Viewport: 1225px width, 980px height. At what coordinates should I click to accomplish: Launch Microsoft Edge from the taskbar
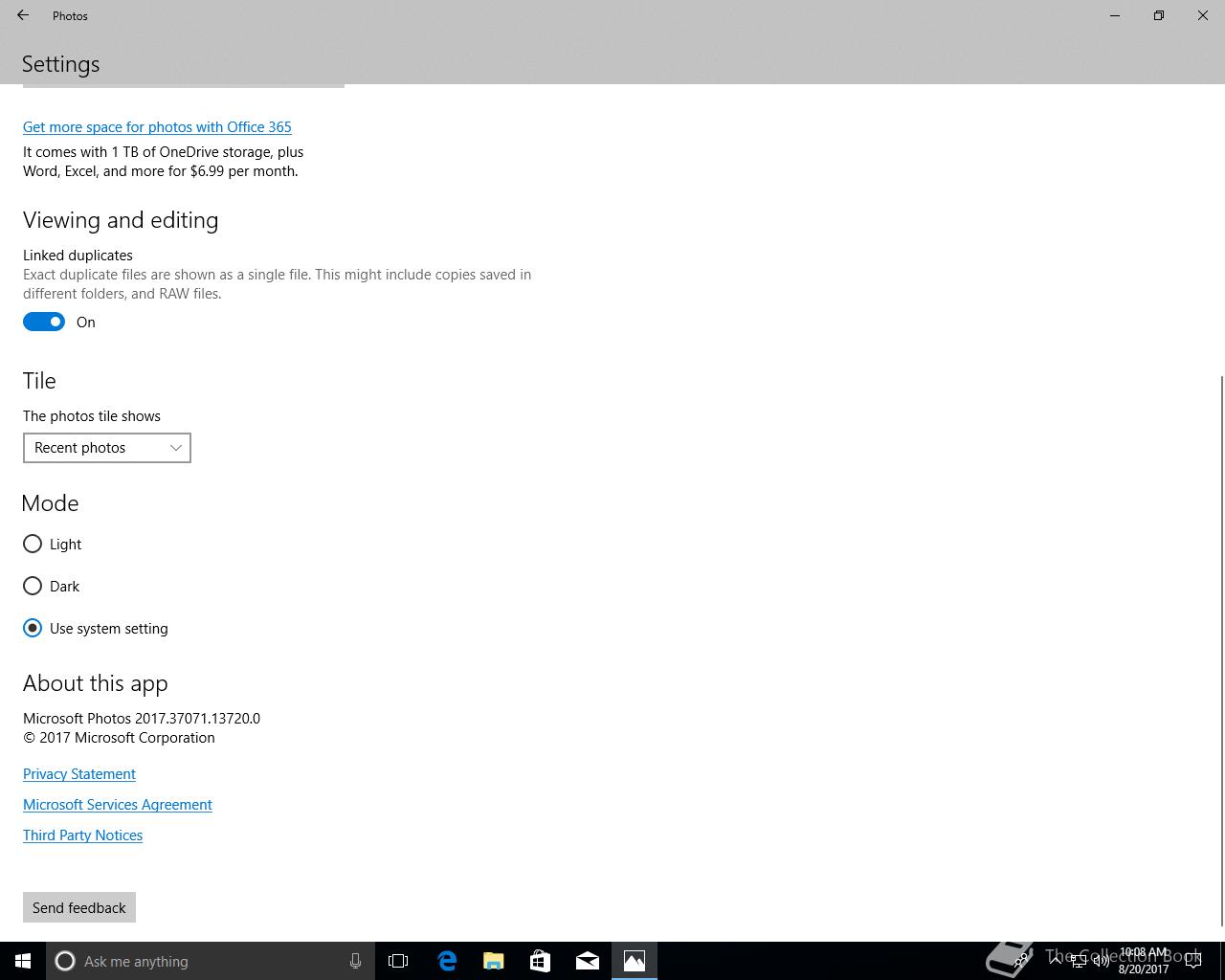pos(446,961)
